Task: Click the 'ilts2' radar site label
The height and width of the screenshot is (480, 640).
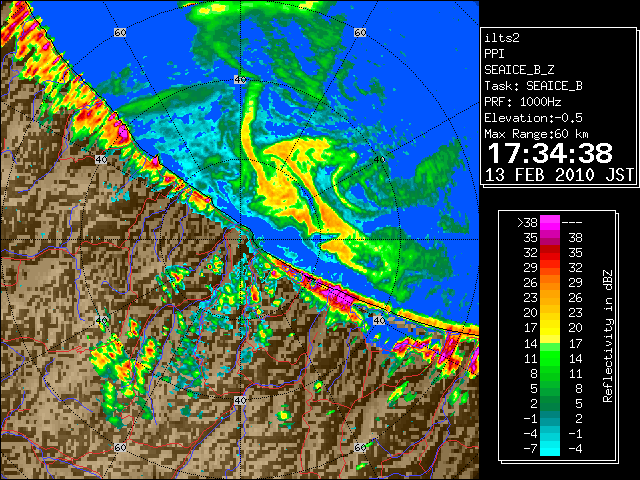Action: pos(502,38)
